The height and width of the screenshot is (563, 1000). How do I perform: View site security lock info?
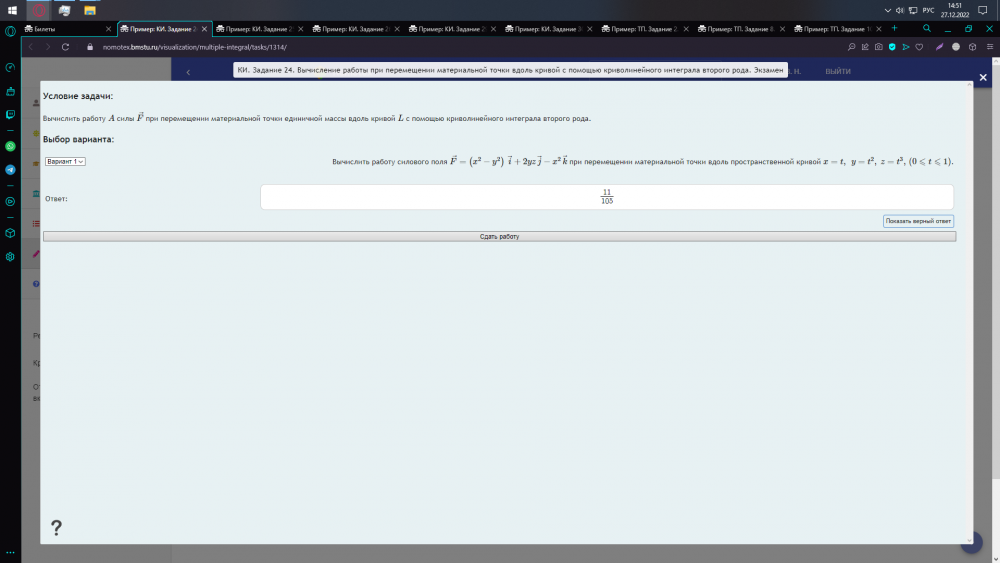pyautogui.click(x=89, y=47)
